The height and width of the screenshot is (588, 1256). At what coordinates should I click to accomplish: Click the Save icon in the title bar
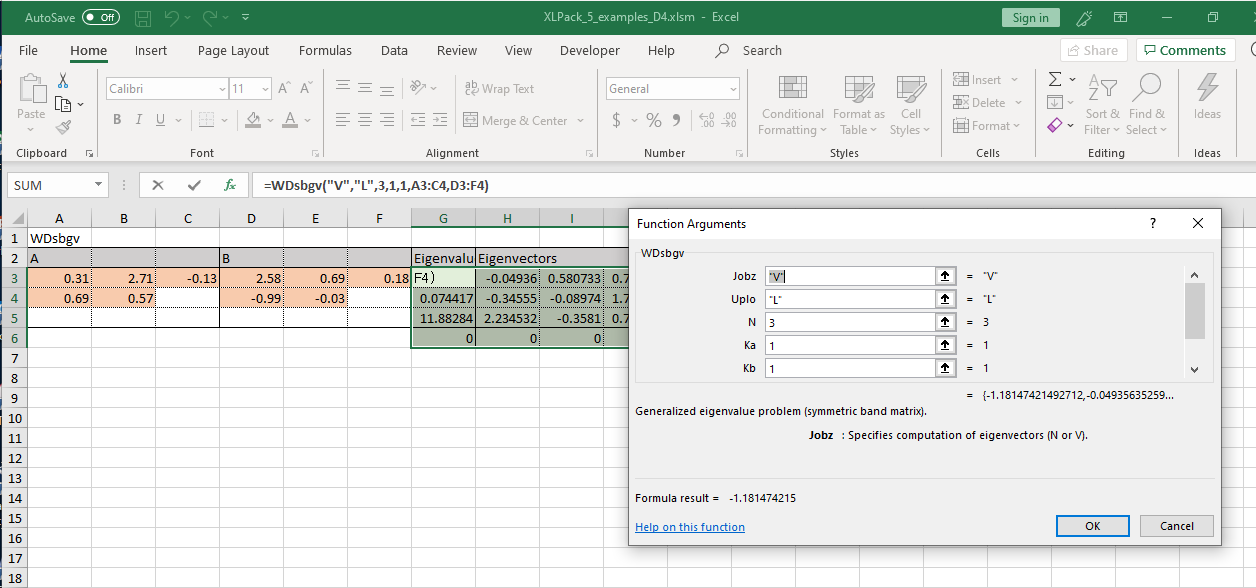coord(142,18)
